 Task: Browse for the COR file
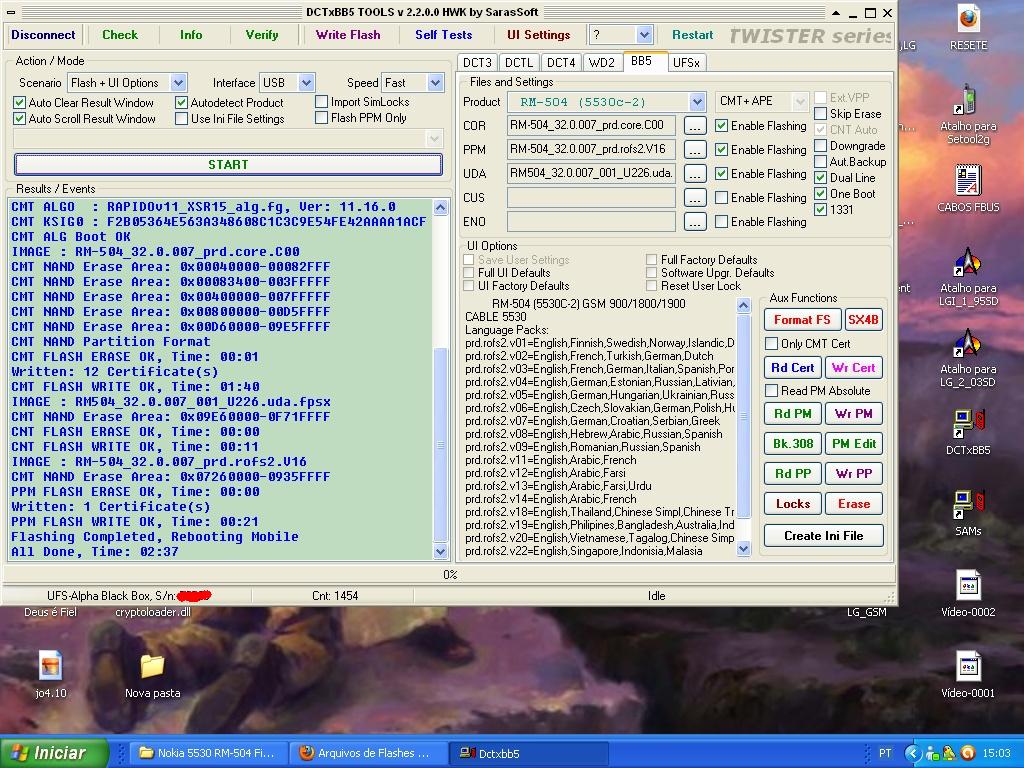(x=695, y=125)
